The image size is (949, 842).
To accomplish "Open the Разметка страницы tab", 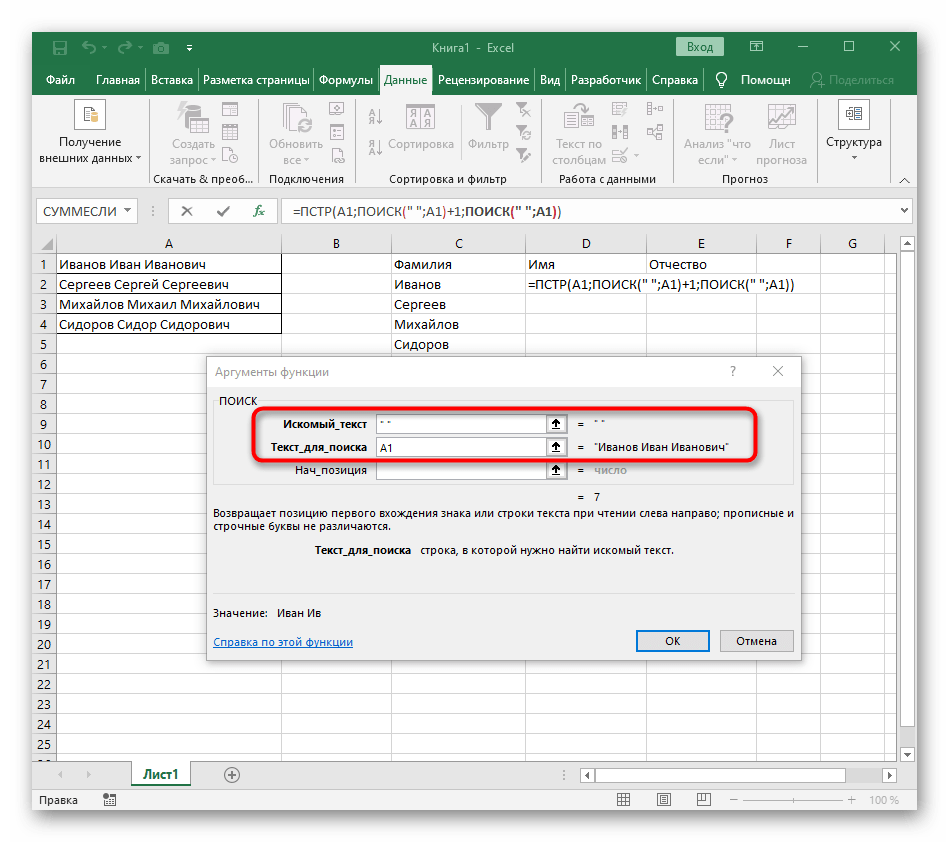I will point(256,80).
